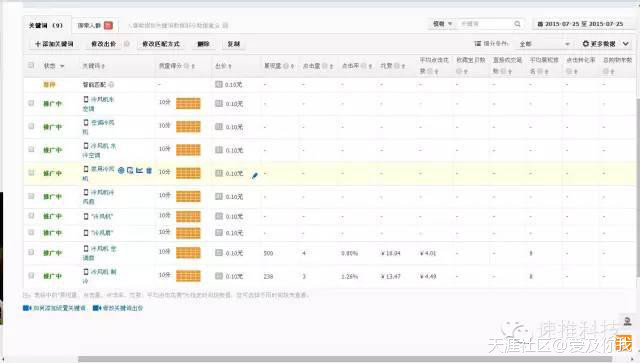
Task: Switch to the 搜索人群 tab
Action: (x=95, y=25)
